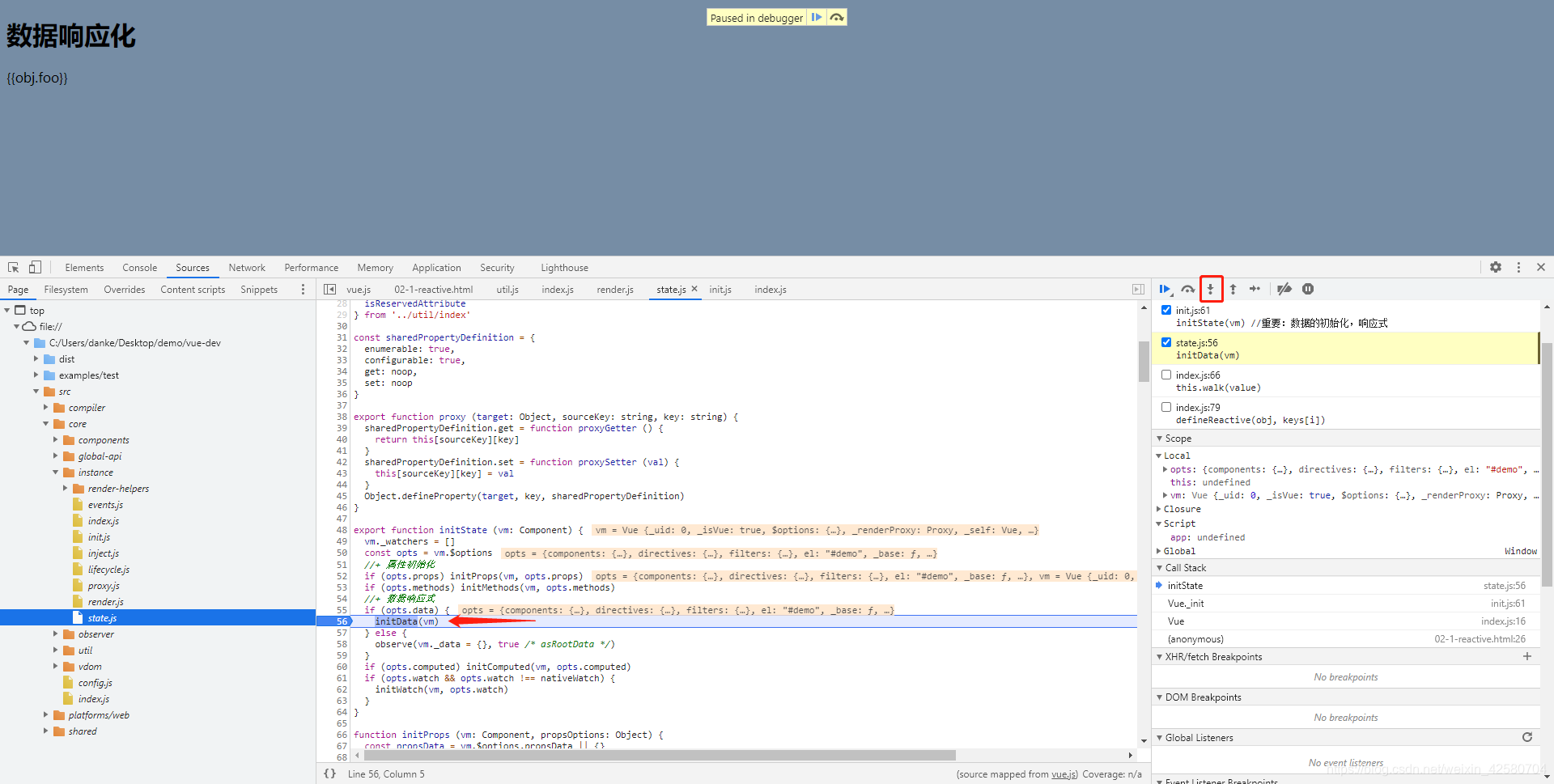Image resolution: width=1554 pixels, height=784 pixels.
Task: Open the Performance tab
Action: (x=312, y=268)
